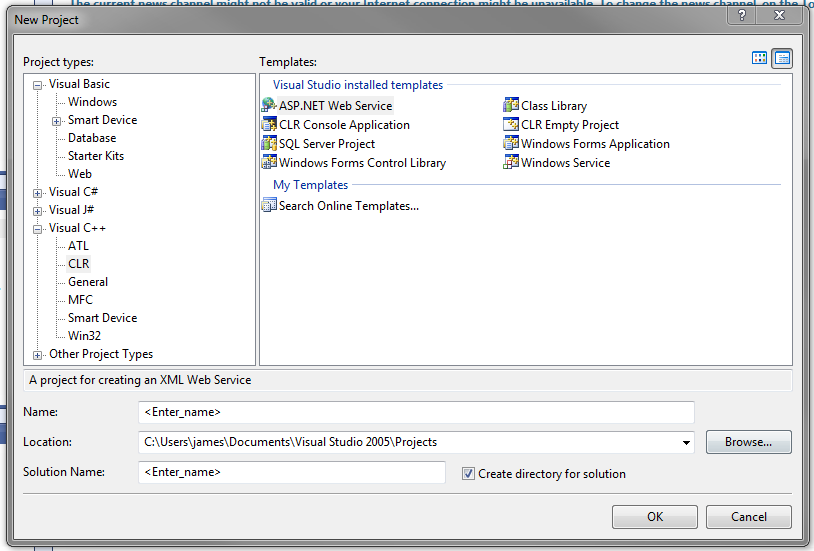
Task: Pick the Windows Forms Application icon
Action: point(511,144)
